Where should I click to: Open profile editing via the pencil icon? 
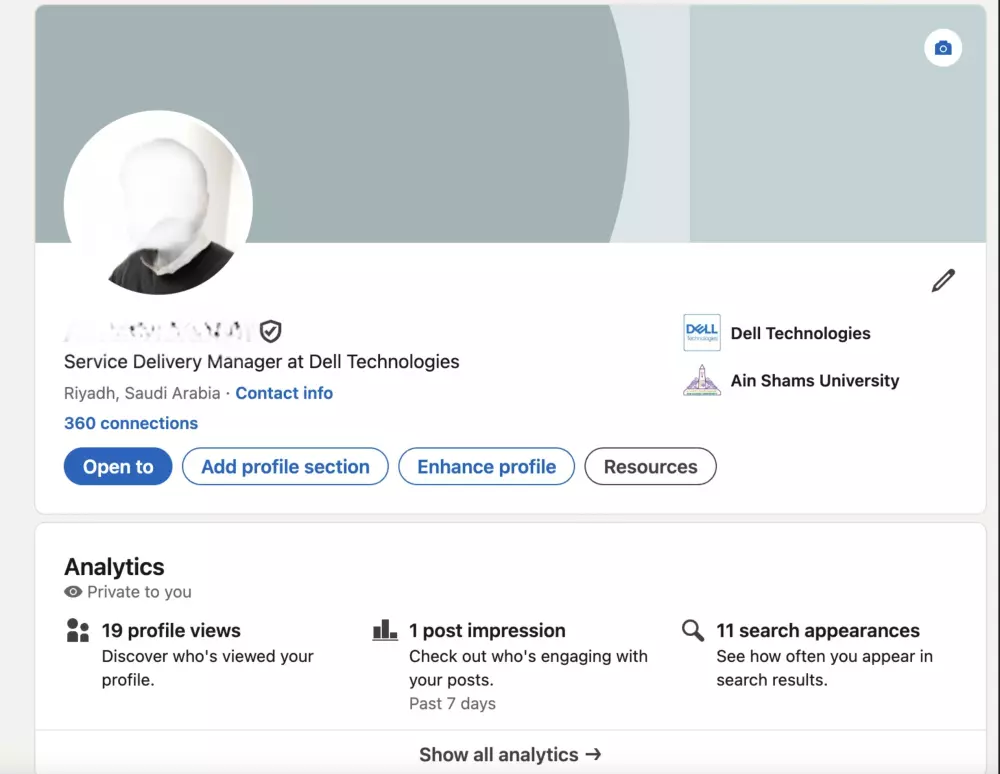pyautogui.click(x=941, y=280)
